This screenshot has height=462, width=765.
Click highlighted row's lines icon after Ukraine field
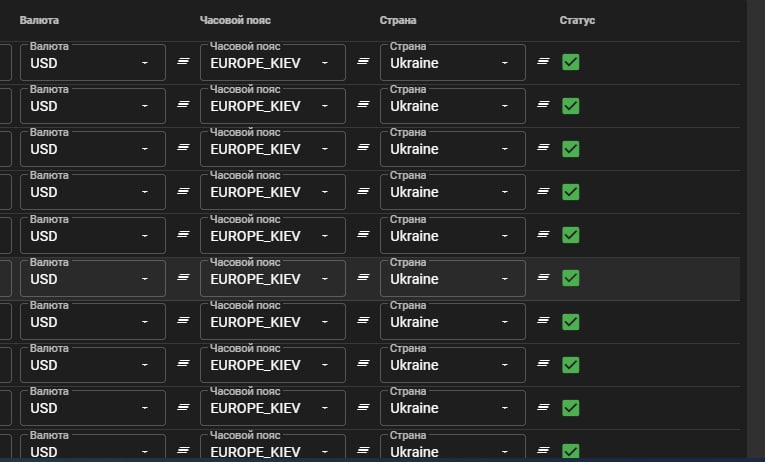click(x=544, y=278)
